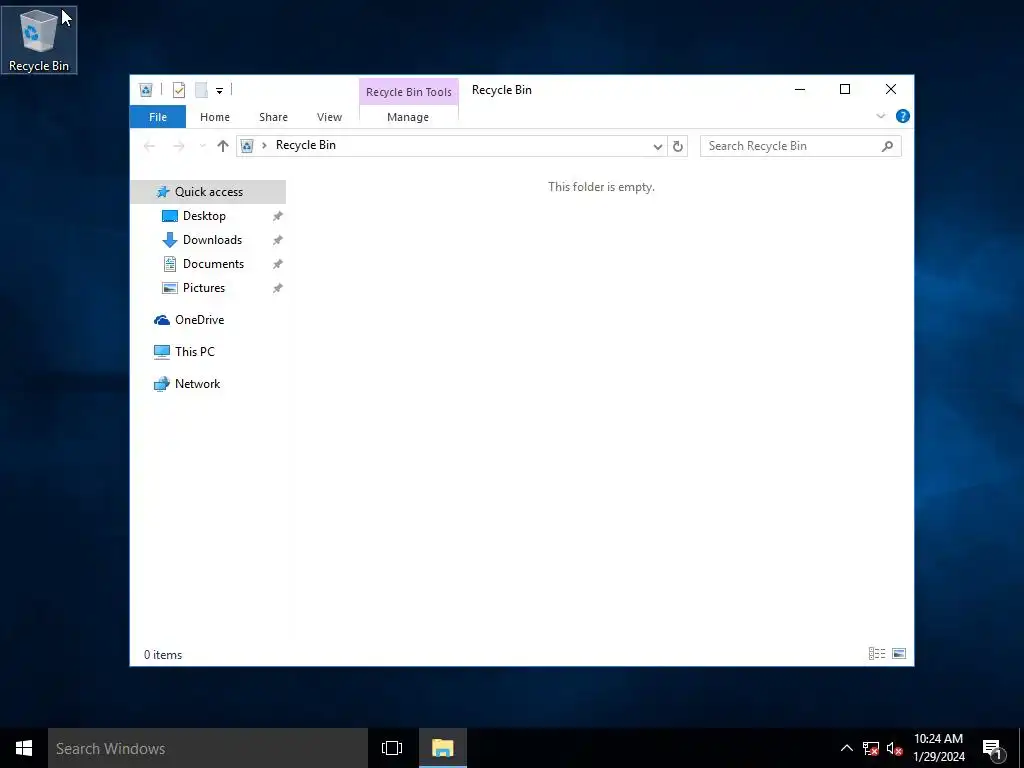Open Desktop in the navigation pane
This screenshot has height=768, width=1024.
pyautogui.click(x=204, y=216)
